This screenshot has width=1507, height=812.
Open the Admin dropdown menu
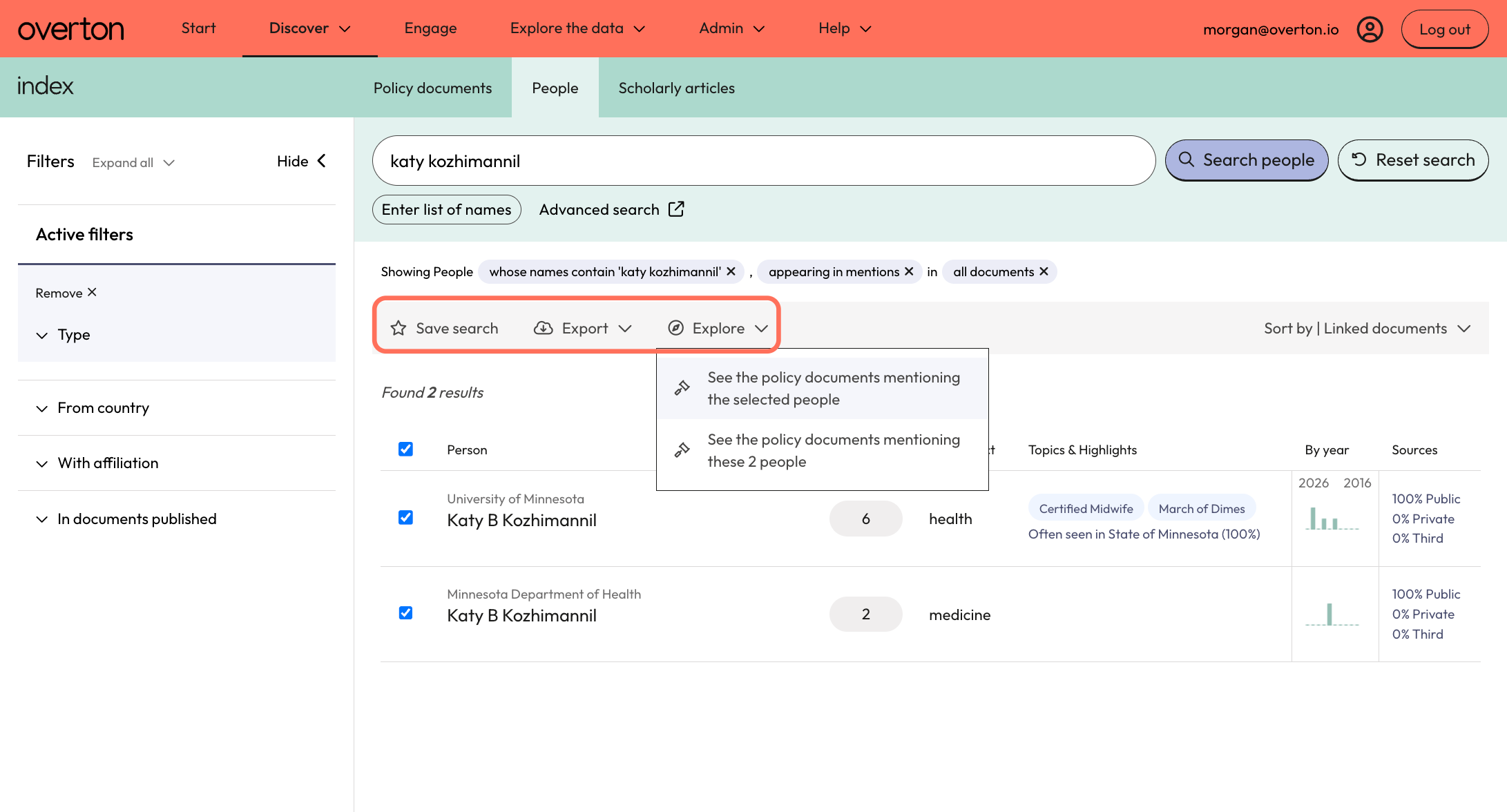click(x=731, y=28)
